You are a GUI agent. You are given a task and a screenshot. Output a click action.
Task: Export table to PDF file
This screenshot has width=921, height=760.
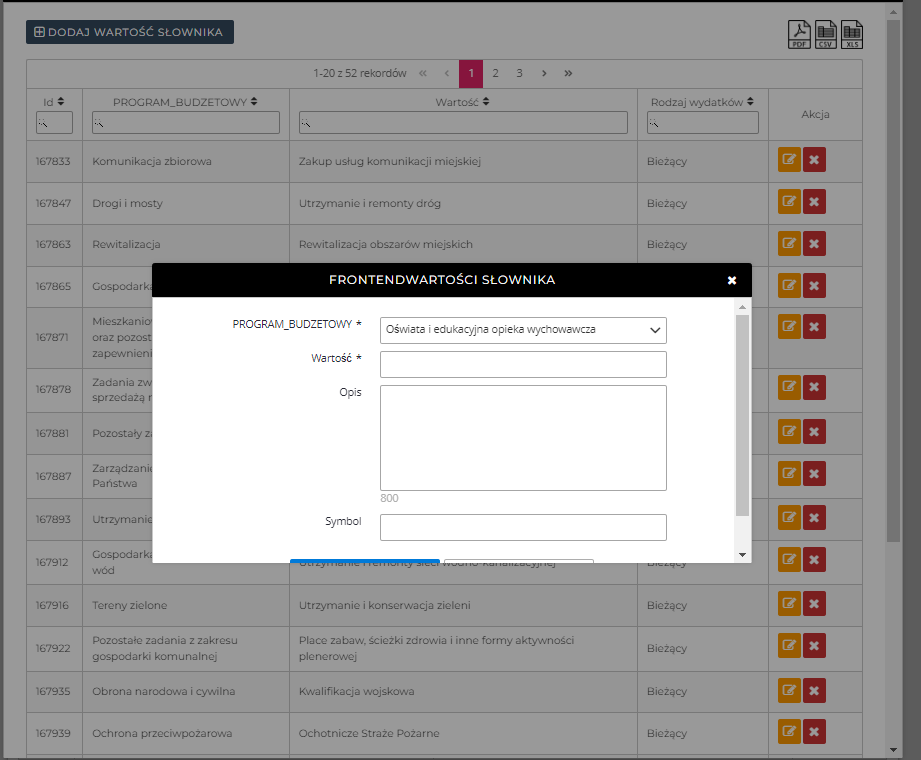point(799,34)
